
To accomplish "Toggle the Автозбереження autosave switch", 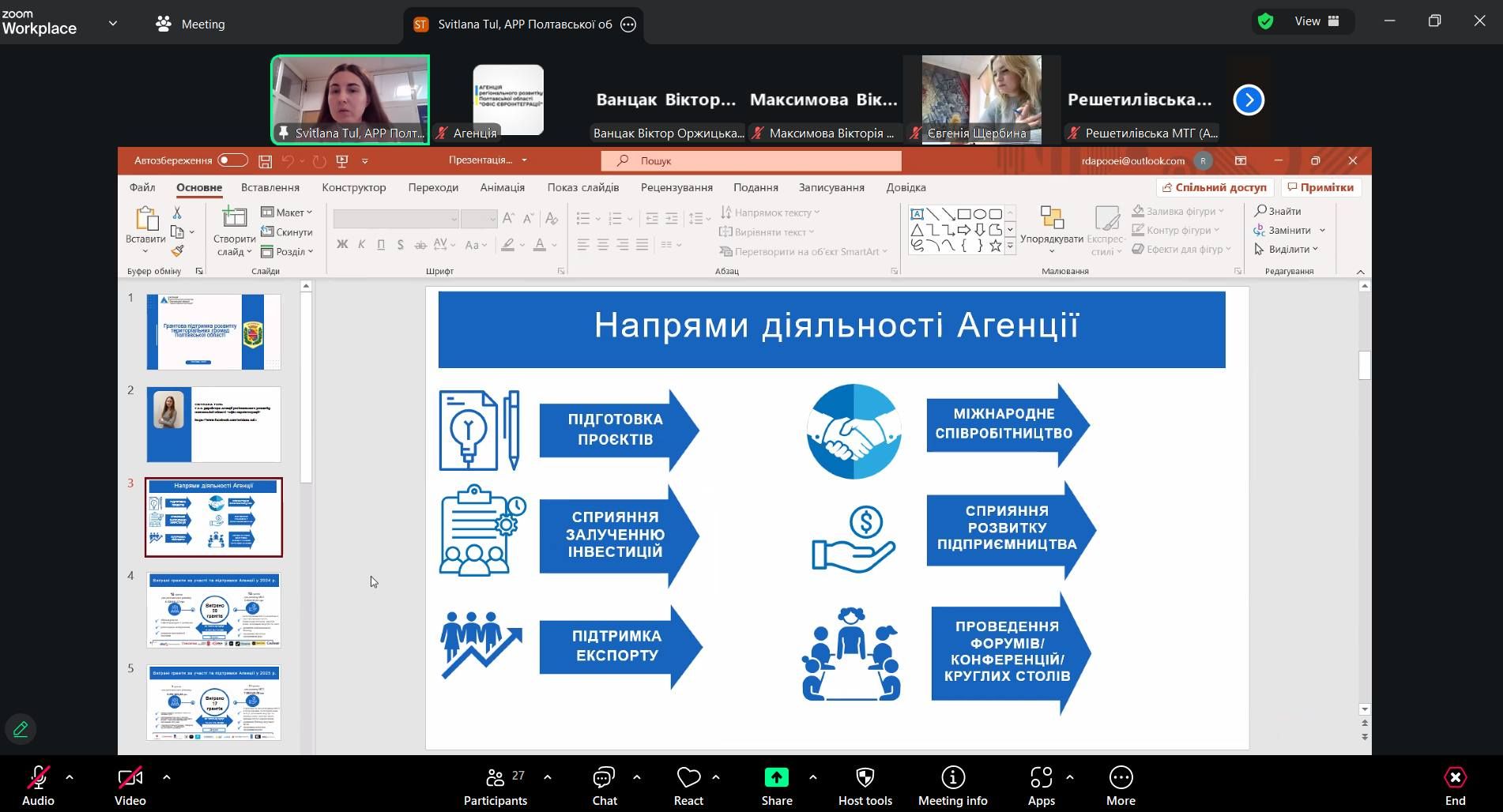I will point(232,160).
